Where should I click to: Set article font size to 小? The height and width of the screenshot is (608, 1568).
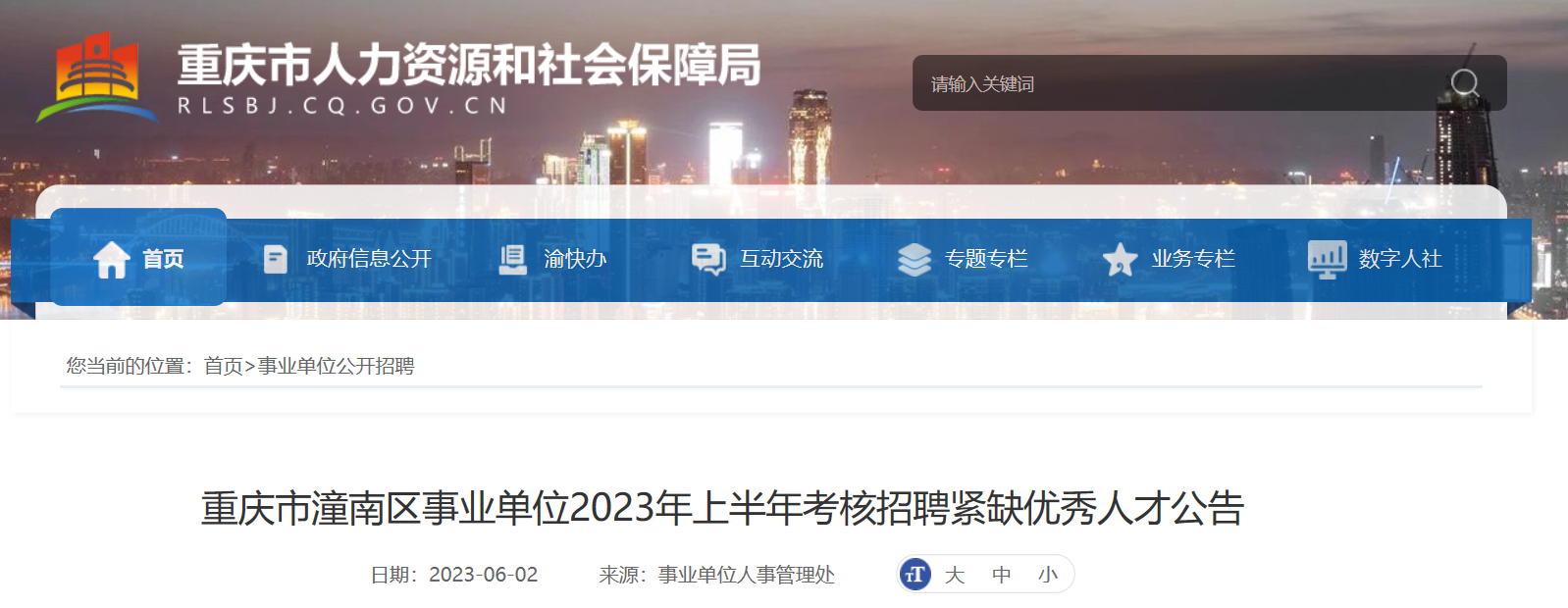coord(1048,575)
